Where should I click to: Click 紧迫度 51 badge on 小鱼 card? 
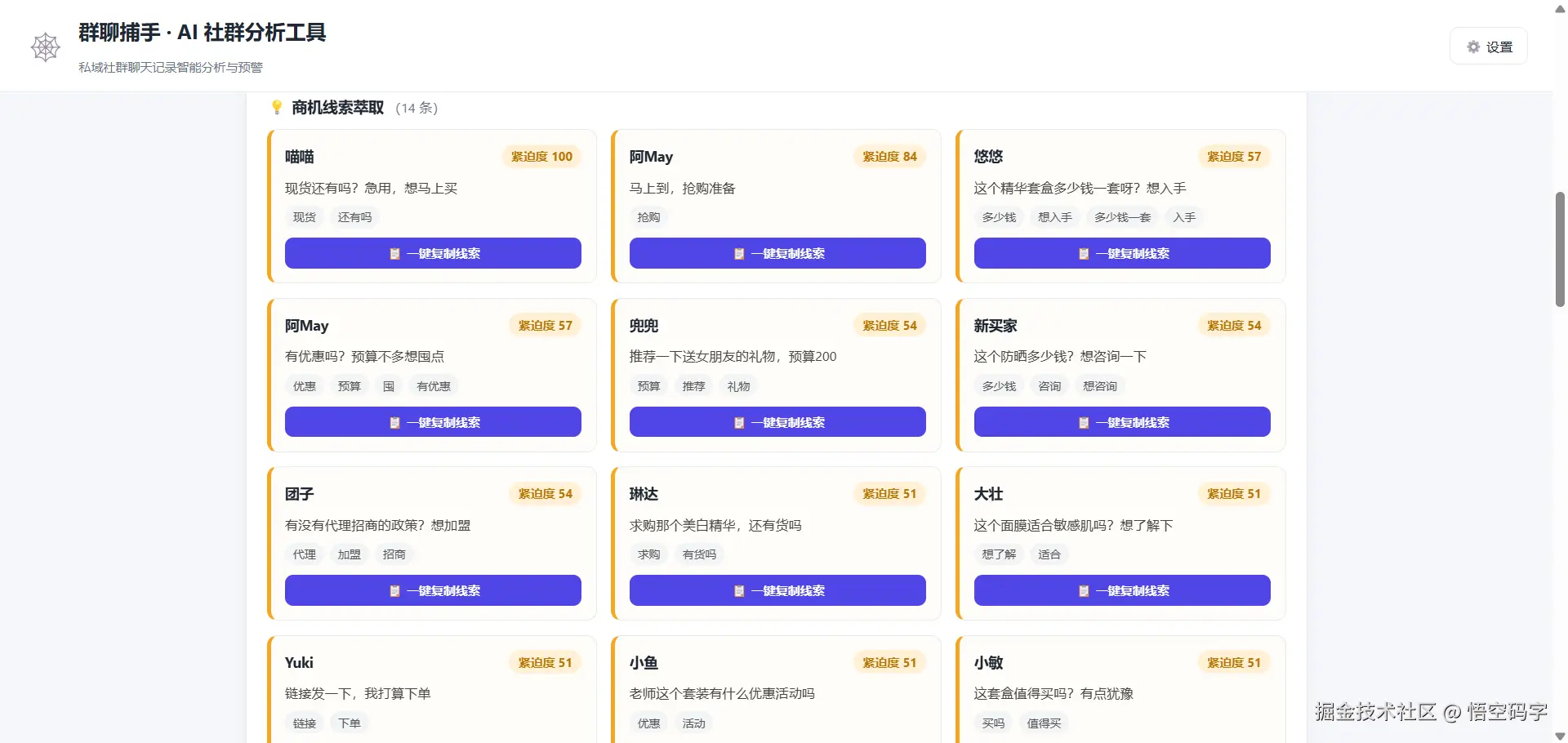pyautogui.click(x=889, y=662)
